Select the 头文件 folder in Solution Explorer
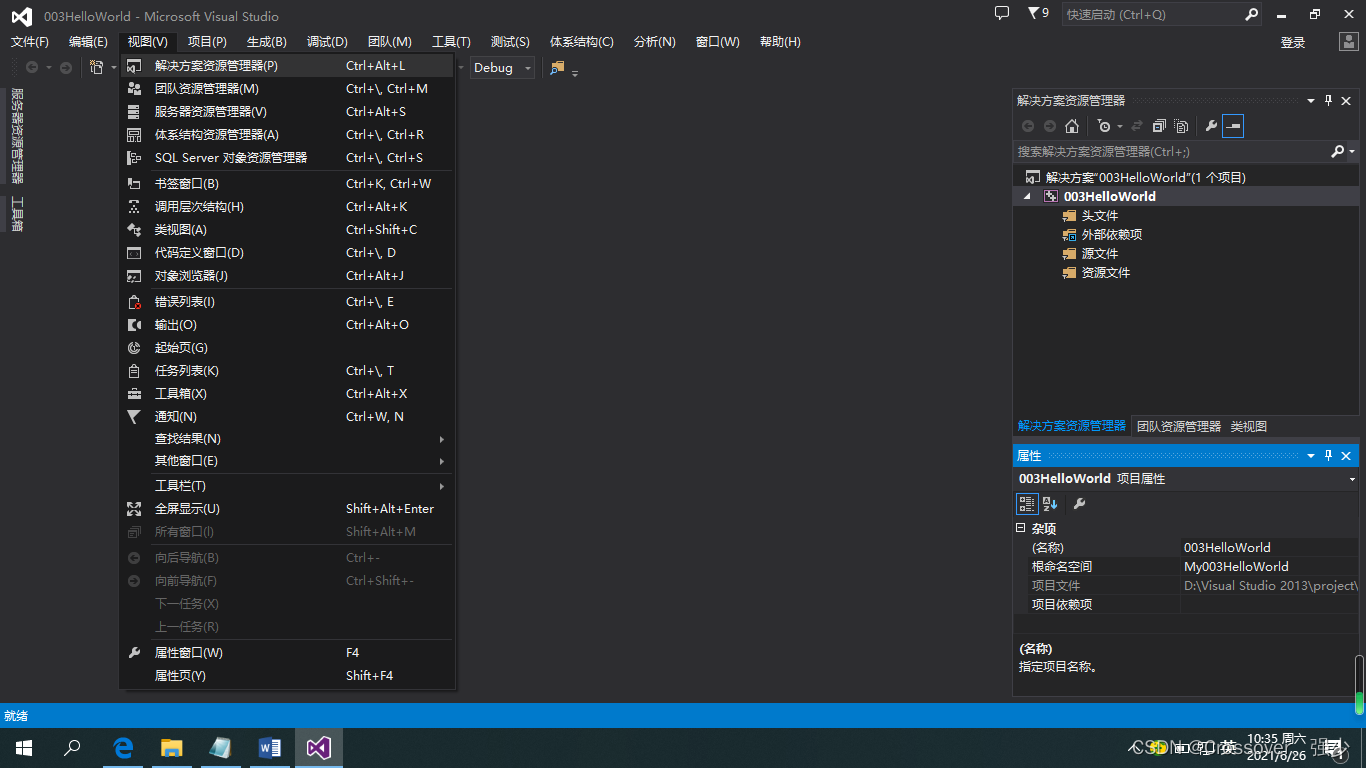Viewport: 1366px width, 768px height. point(1100,215)
